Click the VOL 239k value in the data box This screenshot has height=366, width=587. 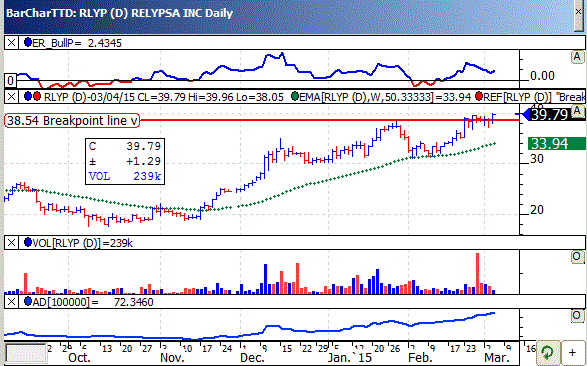(x=125, y=176)
